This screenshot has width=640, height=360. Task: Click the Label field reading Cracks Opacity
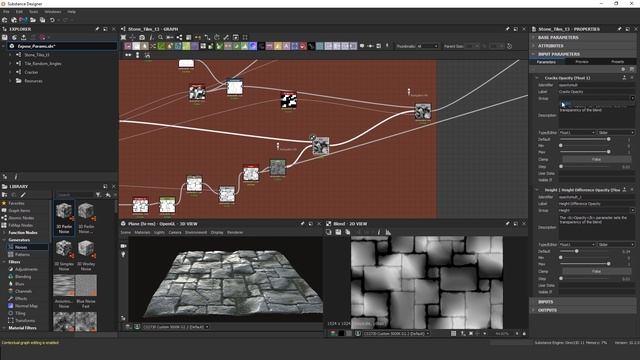597,92
